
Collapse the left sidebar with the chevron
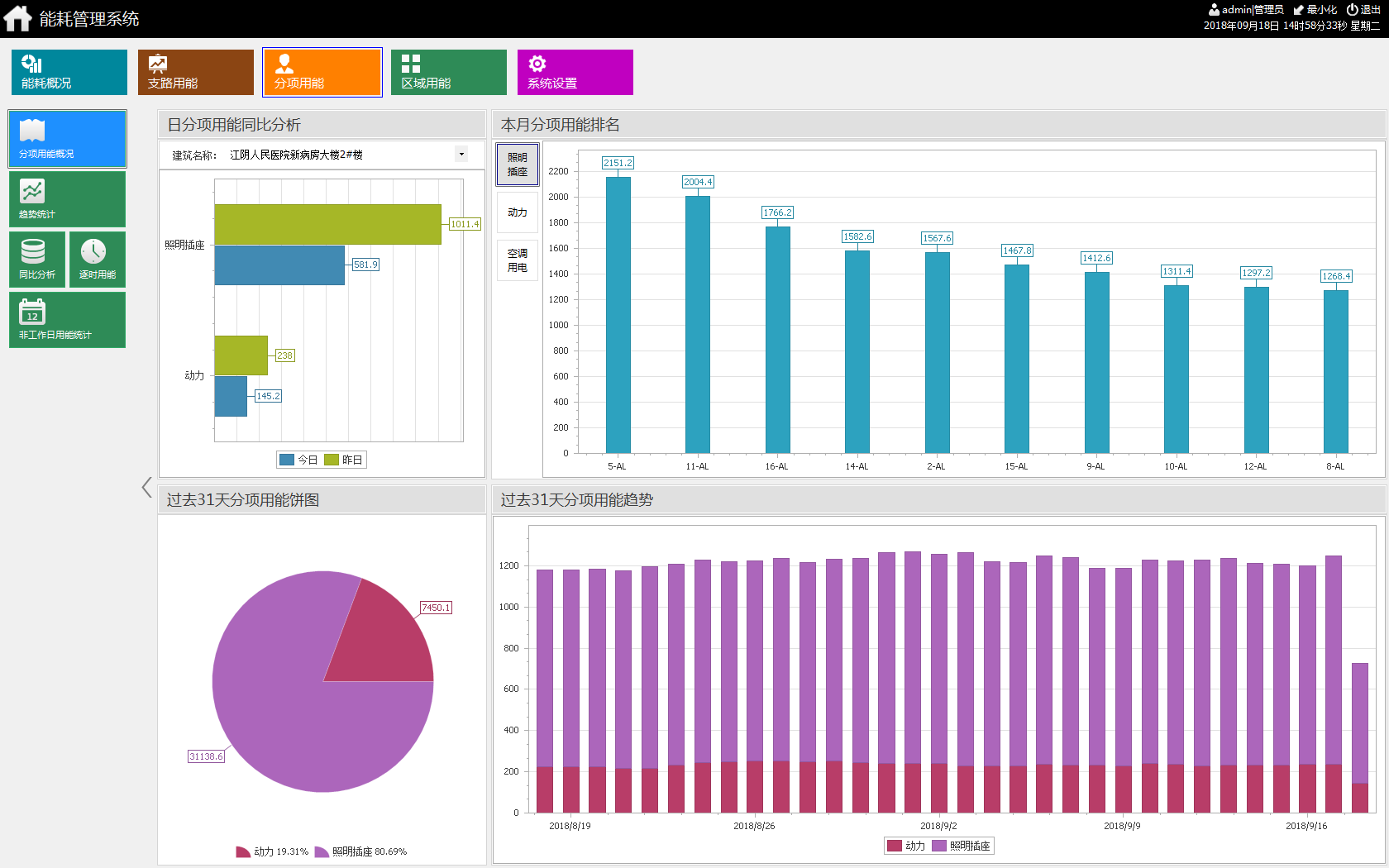[x=146, y=488]
